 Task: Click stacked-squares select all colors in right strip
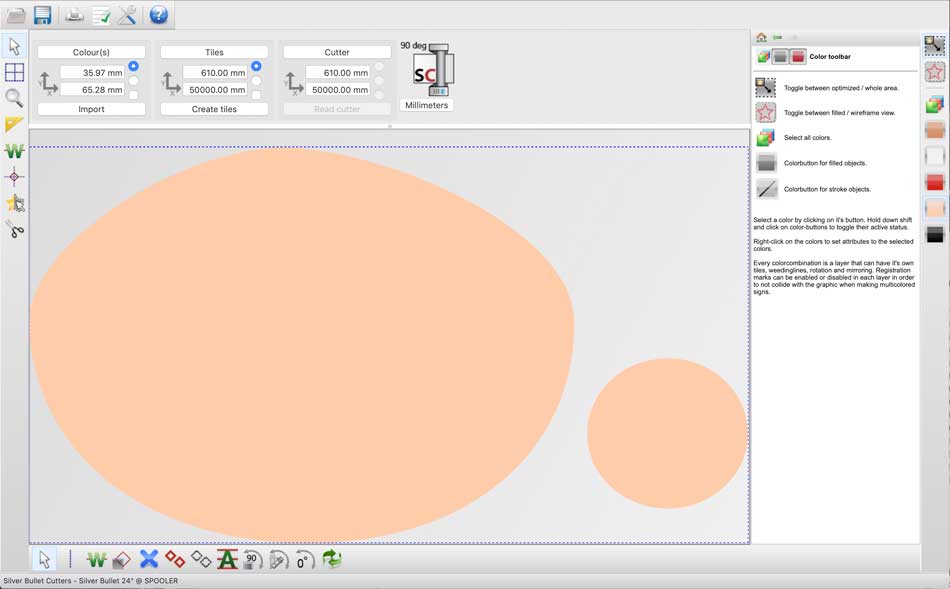[x=934, y=104]
